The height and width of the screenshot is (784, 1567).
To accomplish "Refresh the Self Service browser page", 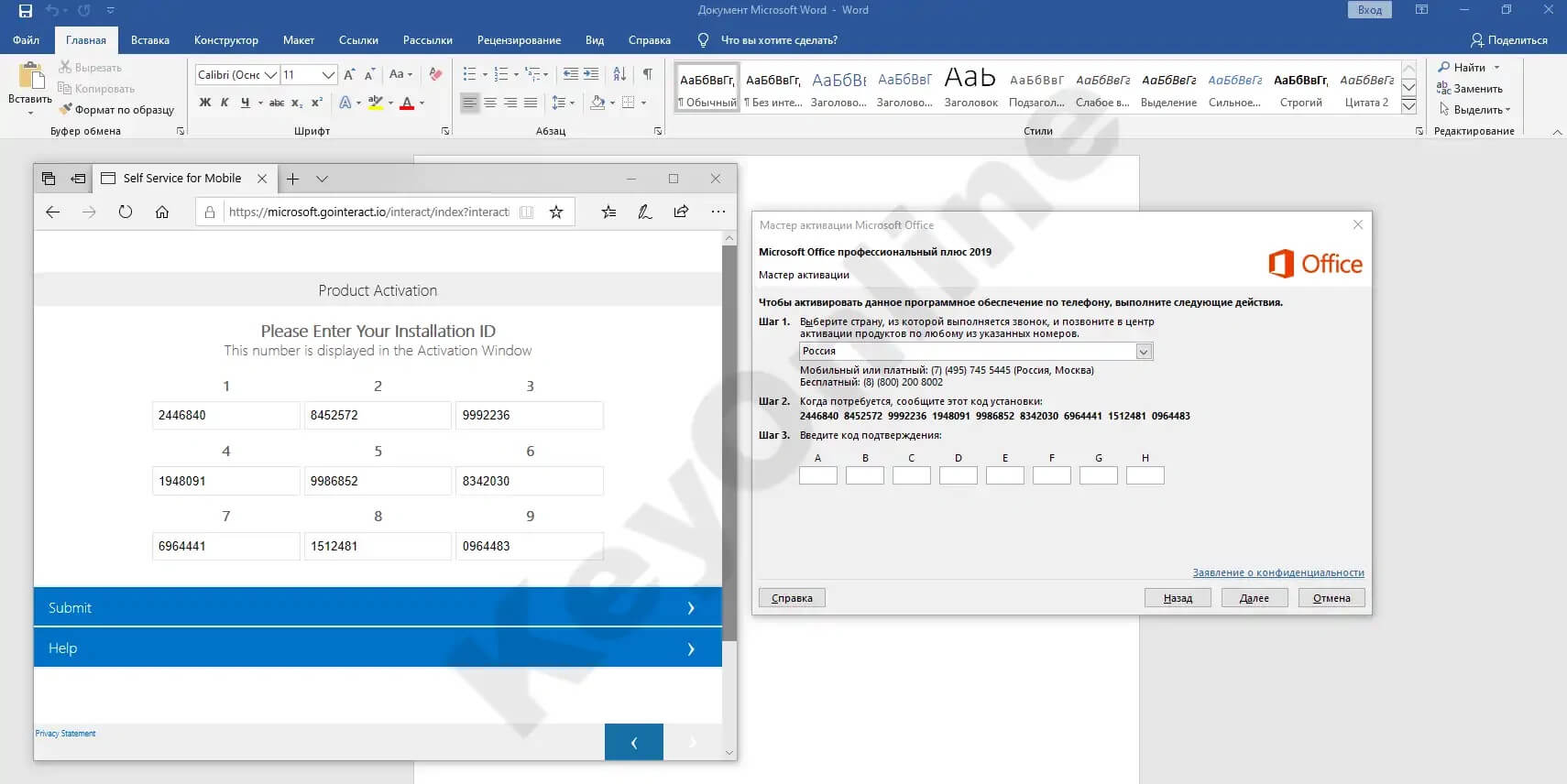I will click(x=126, y=212).
